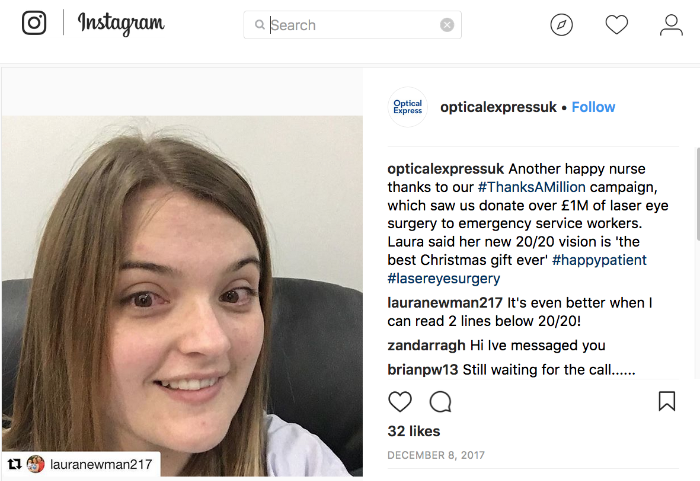Click the Instagram camera logo icon
700x481 pixels.
click(34, 23)
